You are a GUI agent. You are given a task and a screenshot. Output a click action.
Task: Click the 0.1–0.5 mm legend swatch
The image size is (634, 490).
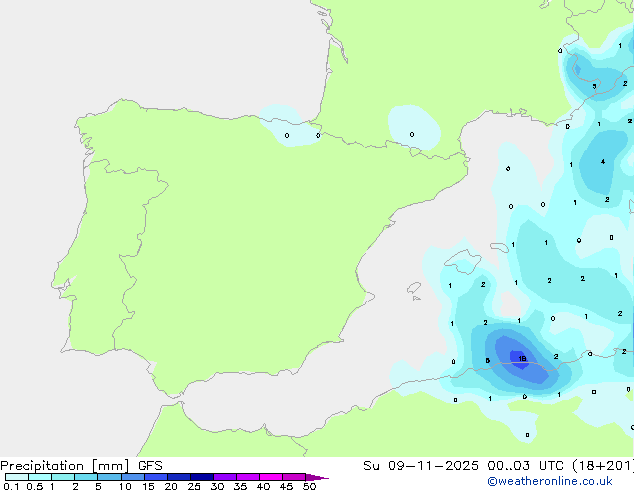(x=17, y=477)
